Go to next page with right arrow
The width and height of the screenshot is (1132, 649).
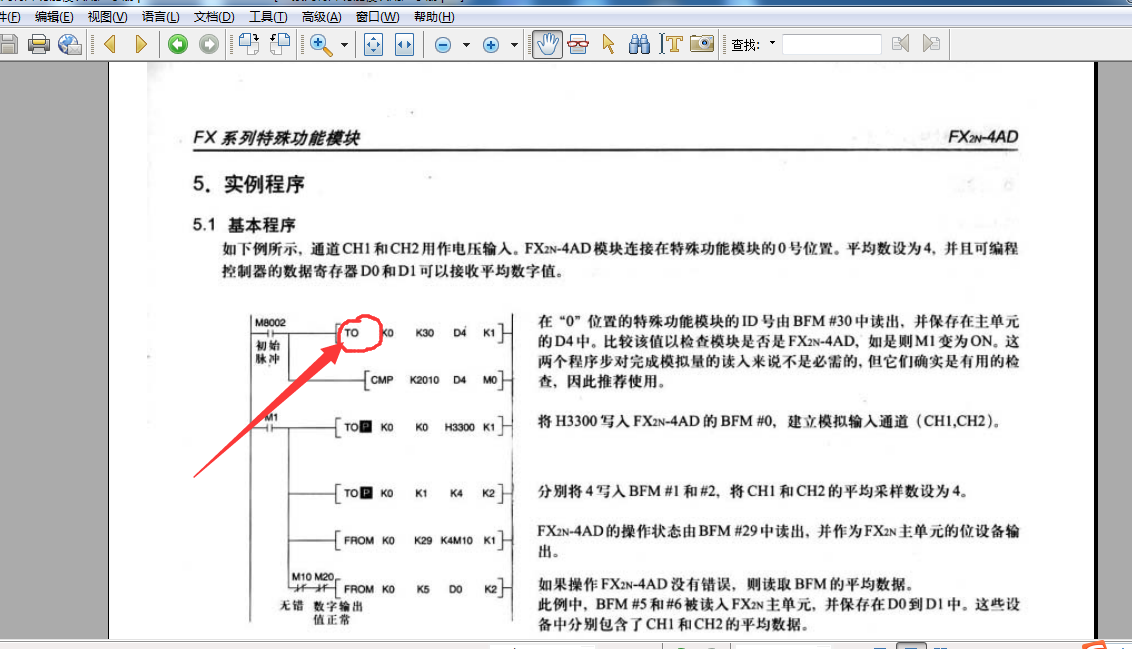[x=141, y=44]
